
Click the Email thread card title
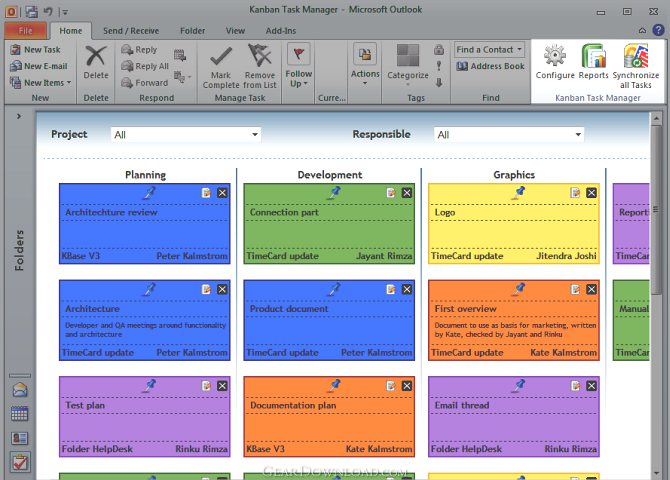462,405
